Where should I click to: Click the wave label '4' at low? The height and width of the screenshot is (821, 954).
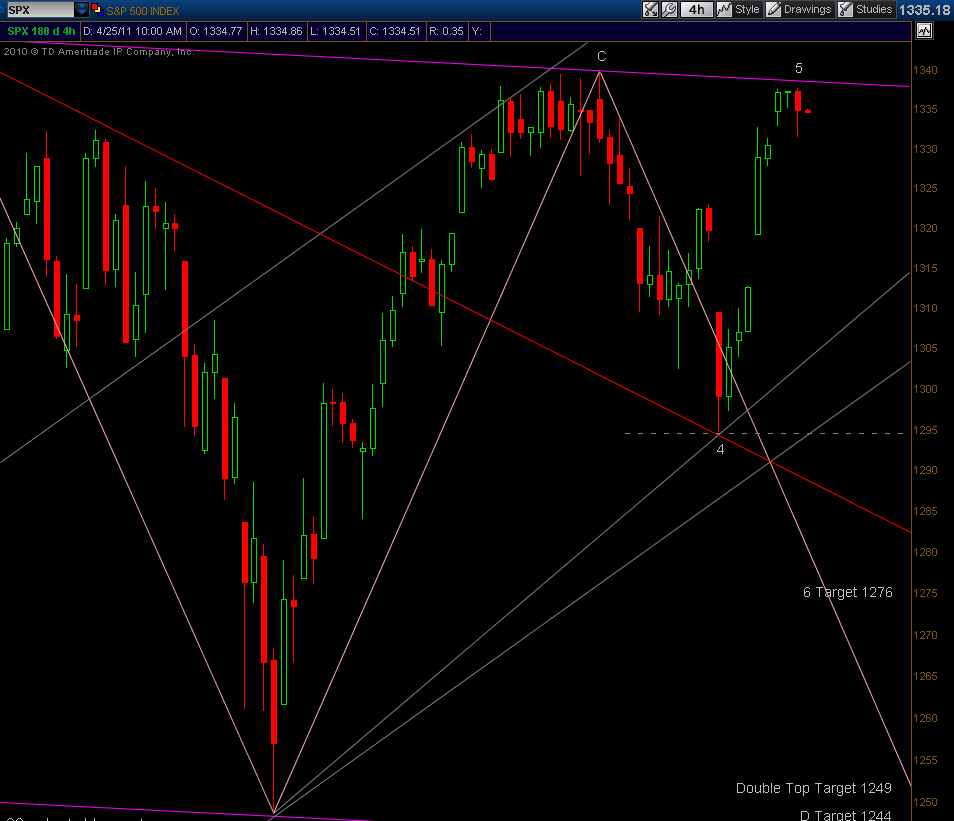(x=720, y=449)
